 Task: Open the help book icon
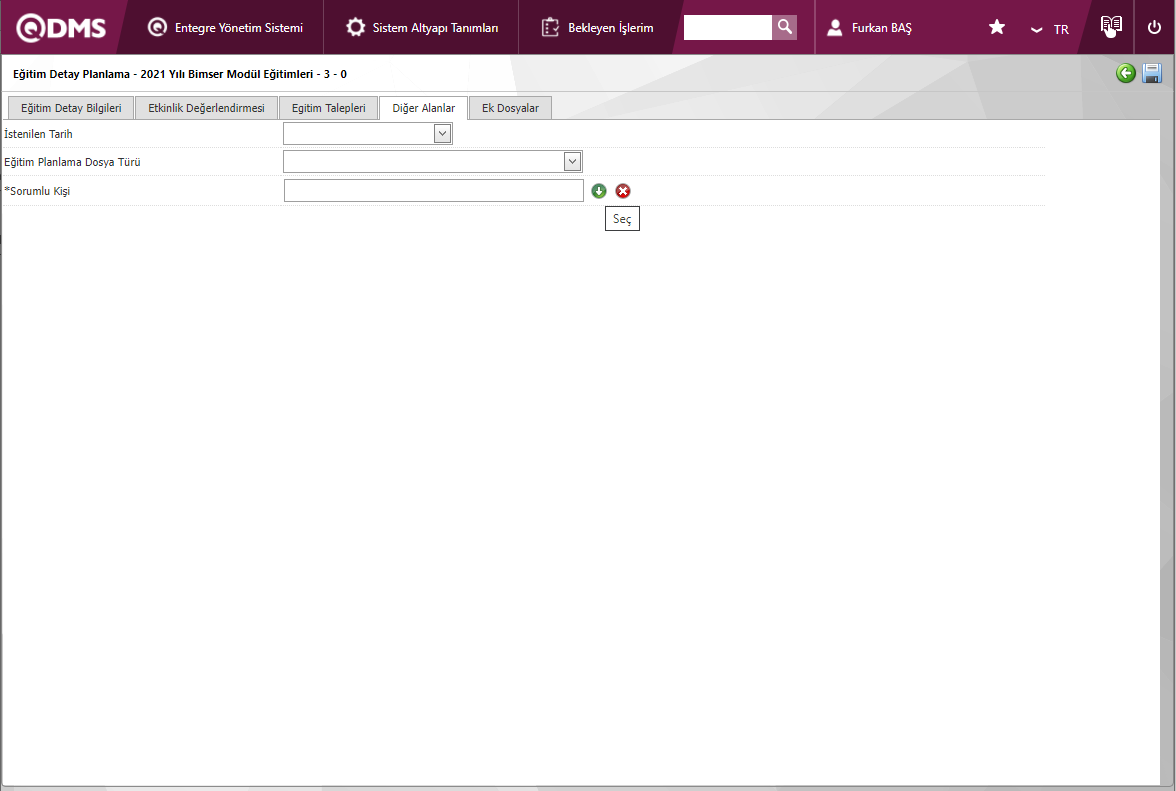point(1111,27)
